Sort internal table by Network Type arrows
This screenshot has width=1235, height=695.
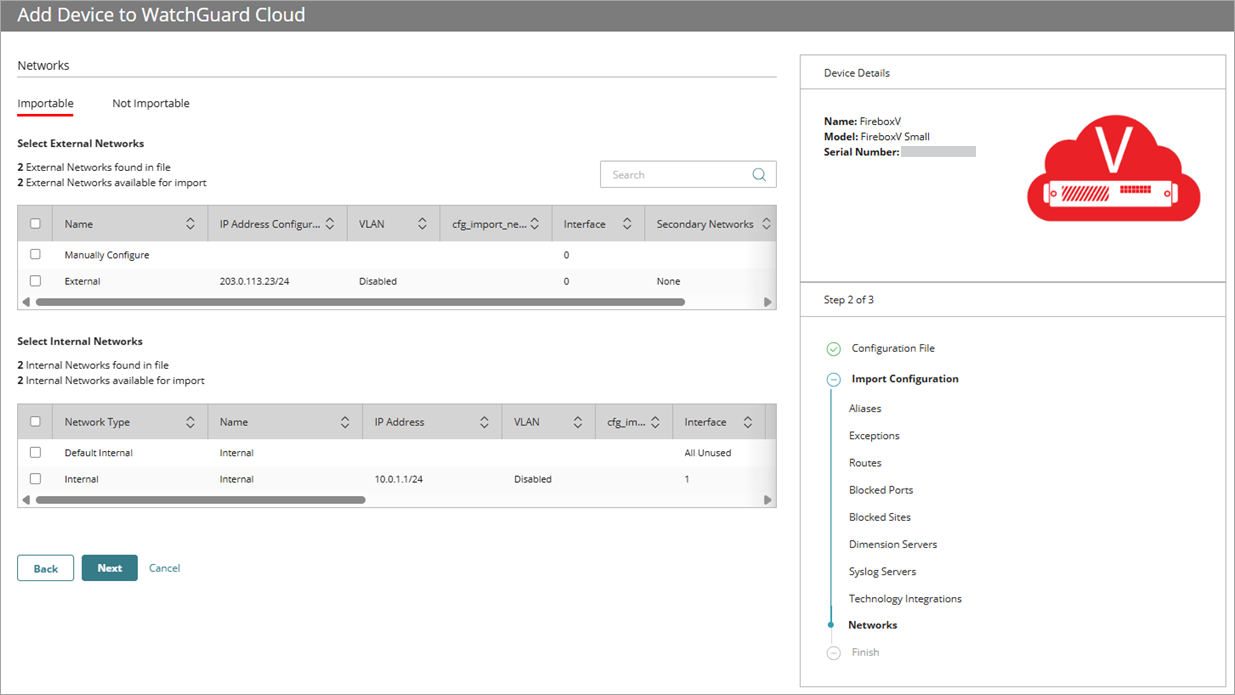[190, 422]
